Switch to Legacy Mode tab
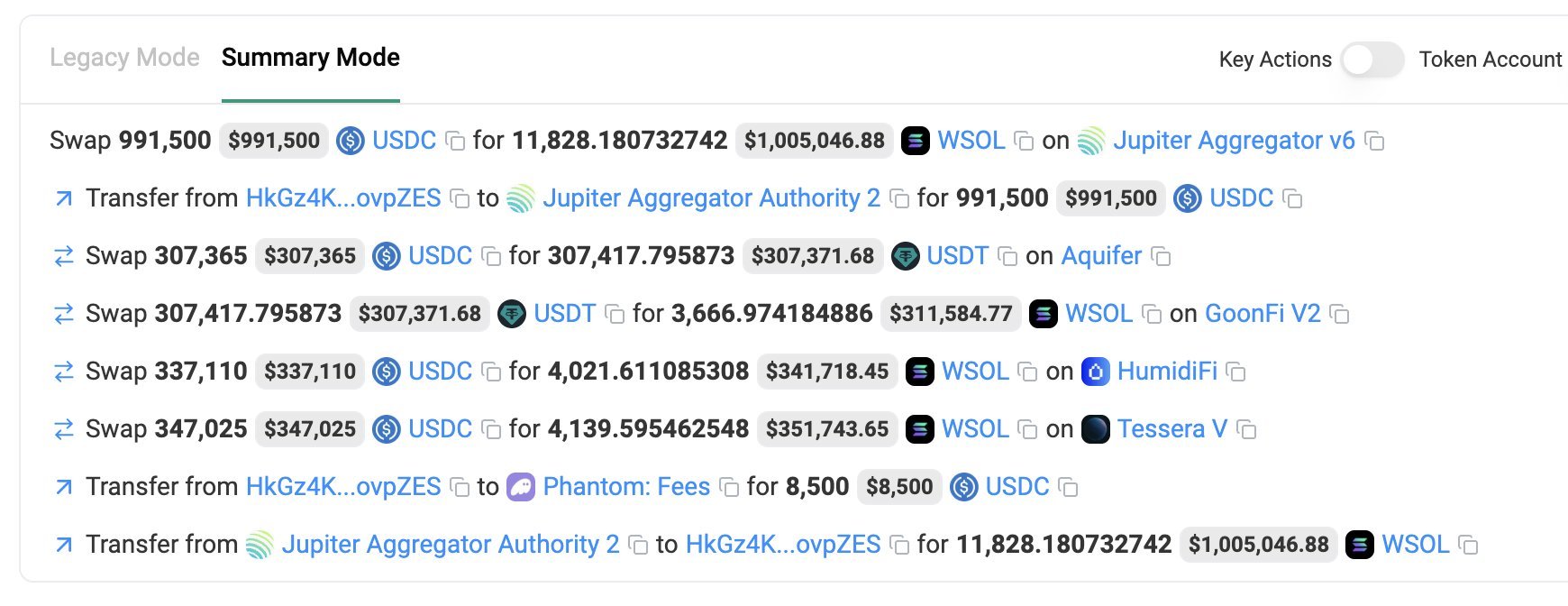The height and width of the screenshot is (606, 1568). coord(124,58)
